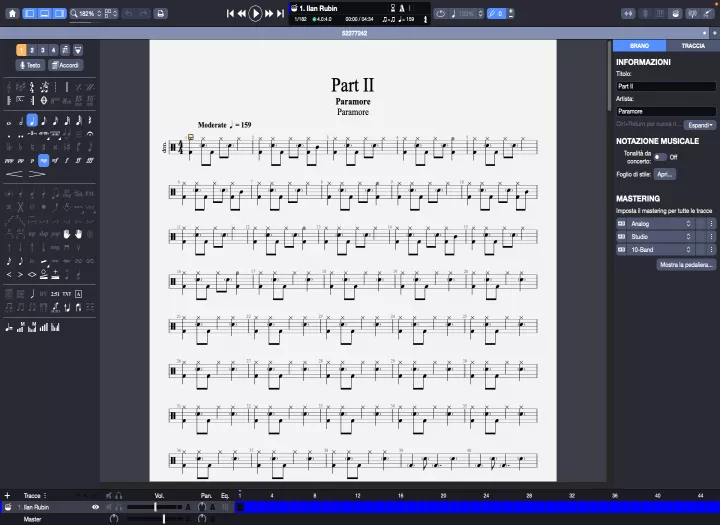Apply mp dynamic
Viewport: 720px width, 525px height.
pyautogui.click(x=44, y=160)
